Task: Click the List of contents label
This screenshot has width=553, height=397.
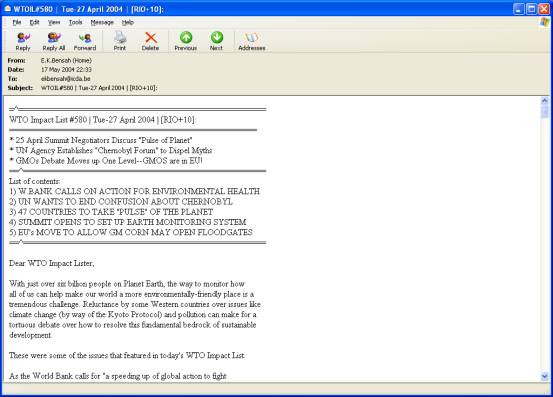Action: click(35, 181)
